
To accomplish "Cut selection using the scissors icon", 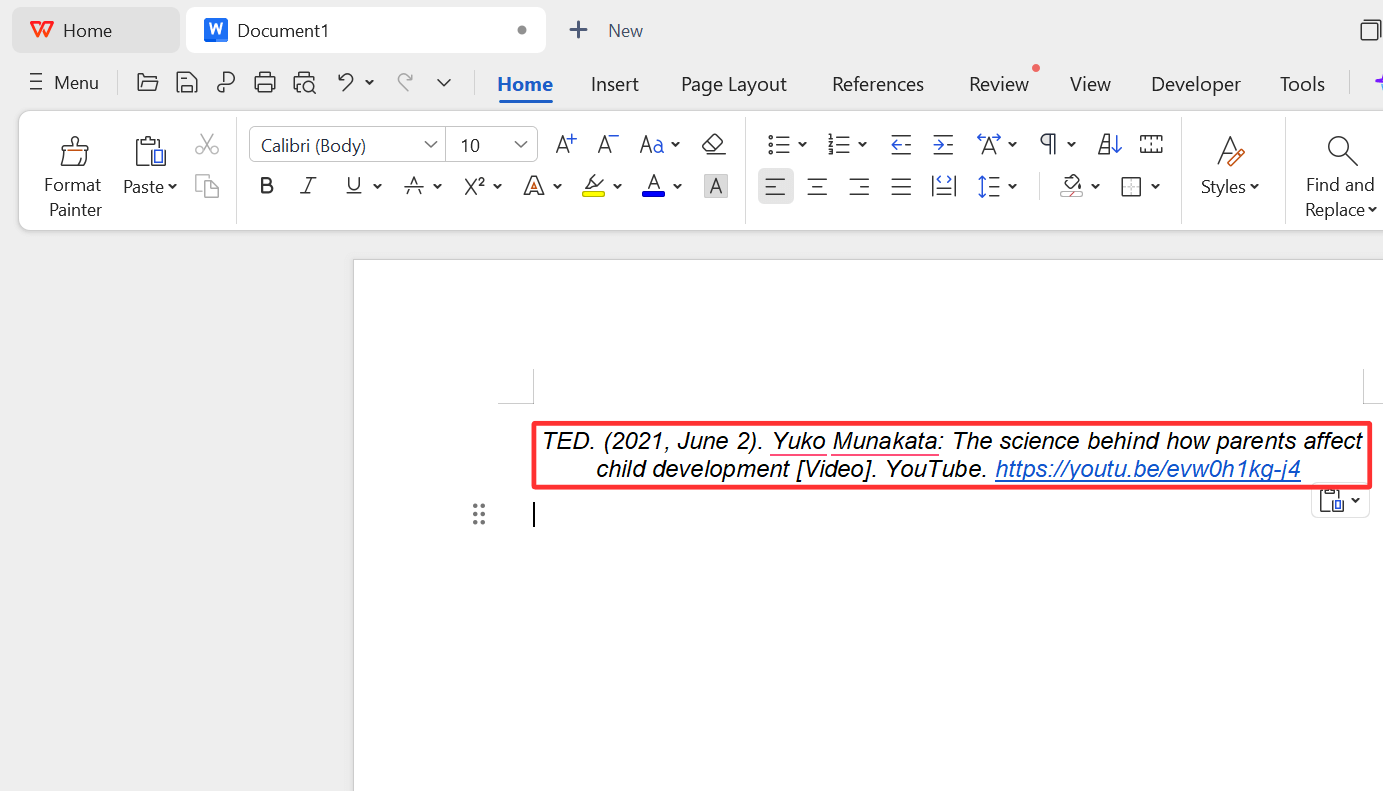I will pyautogui.click(x=206, y=143).
